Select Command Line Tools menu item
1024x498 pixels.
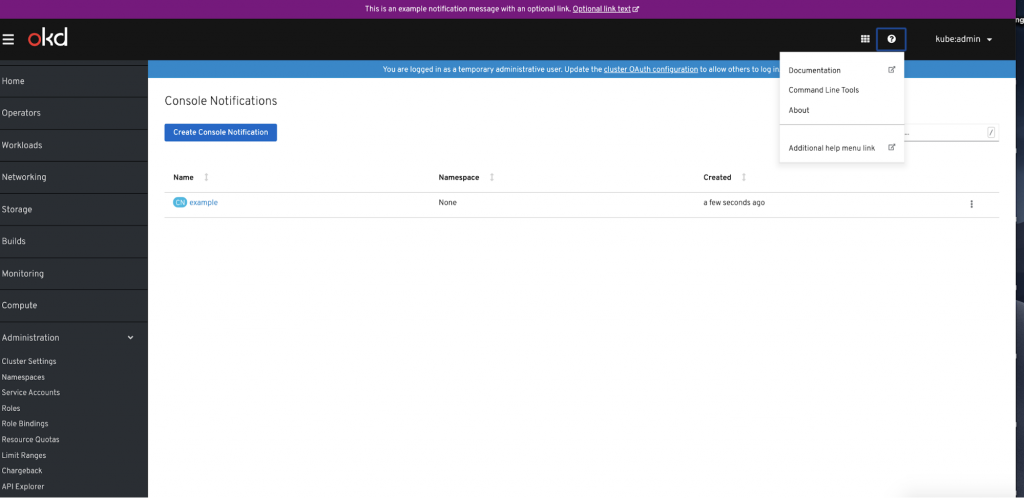[x=823, y=90]
